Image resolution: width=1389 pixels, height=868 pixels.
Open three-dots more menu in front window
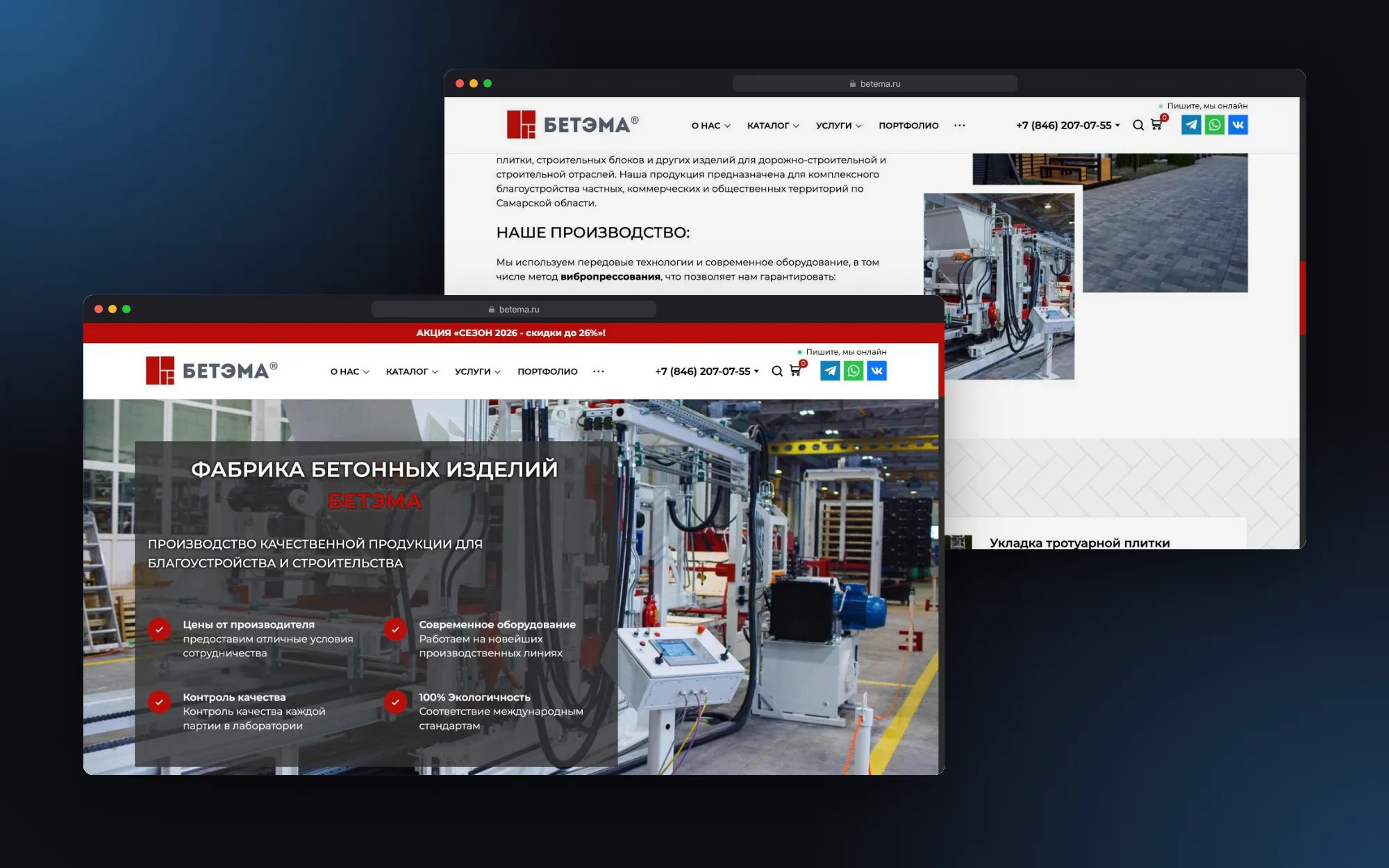tap(599, 372)
